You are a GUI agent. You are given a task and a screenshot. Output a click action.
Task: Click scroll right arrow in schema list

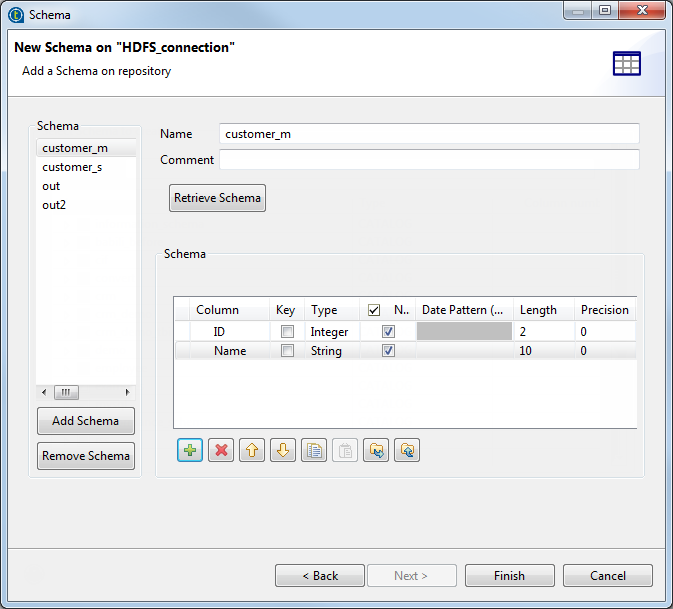click(127, 392)
